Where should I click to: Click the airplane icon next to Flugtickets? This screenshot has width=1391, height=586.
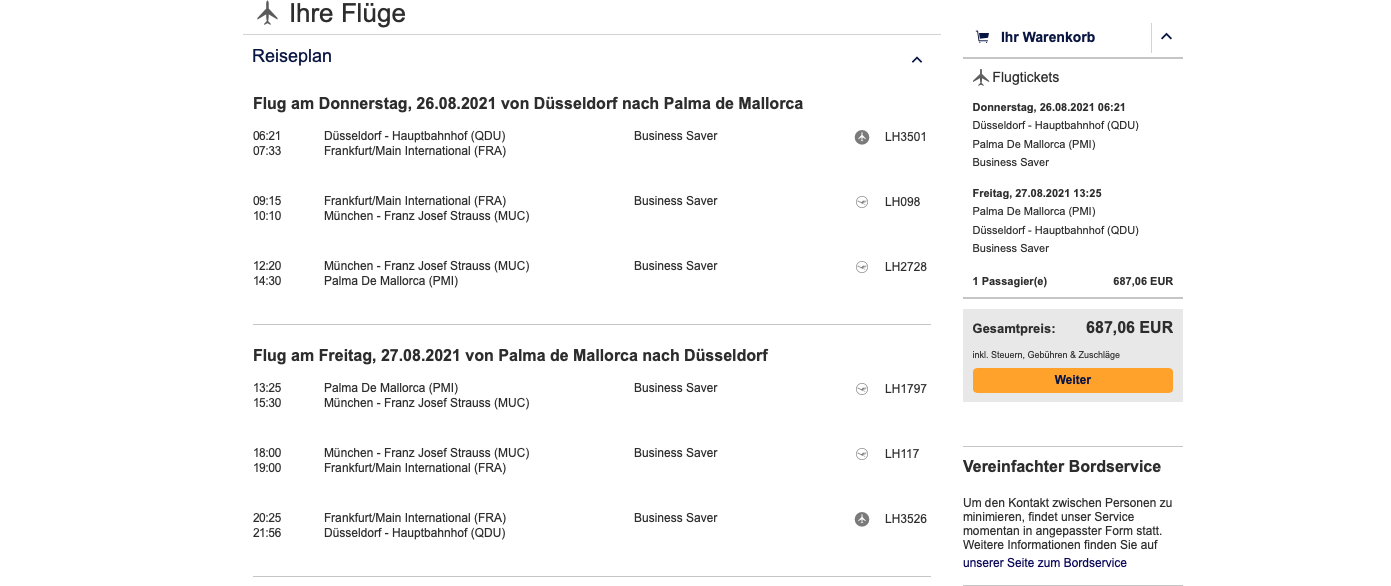click(x=981, y=77)
